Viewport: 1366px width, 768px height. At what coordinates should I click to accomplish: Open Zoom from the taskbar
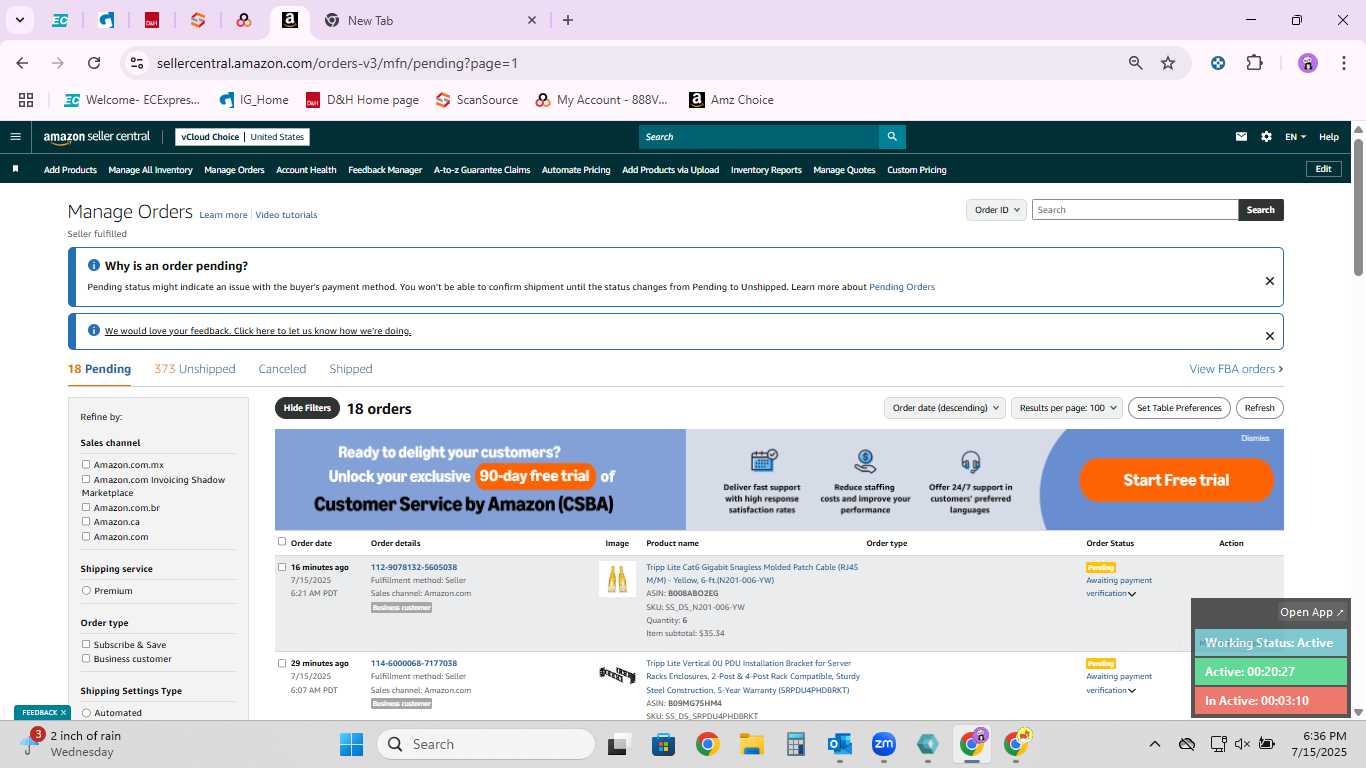883,744
